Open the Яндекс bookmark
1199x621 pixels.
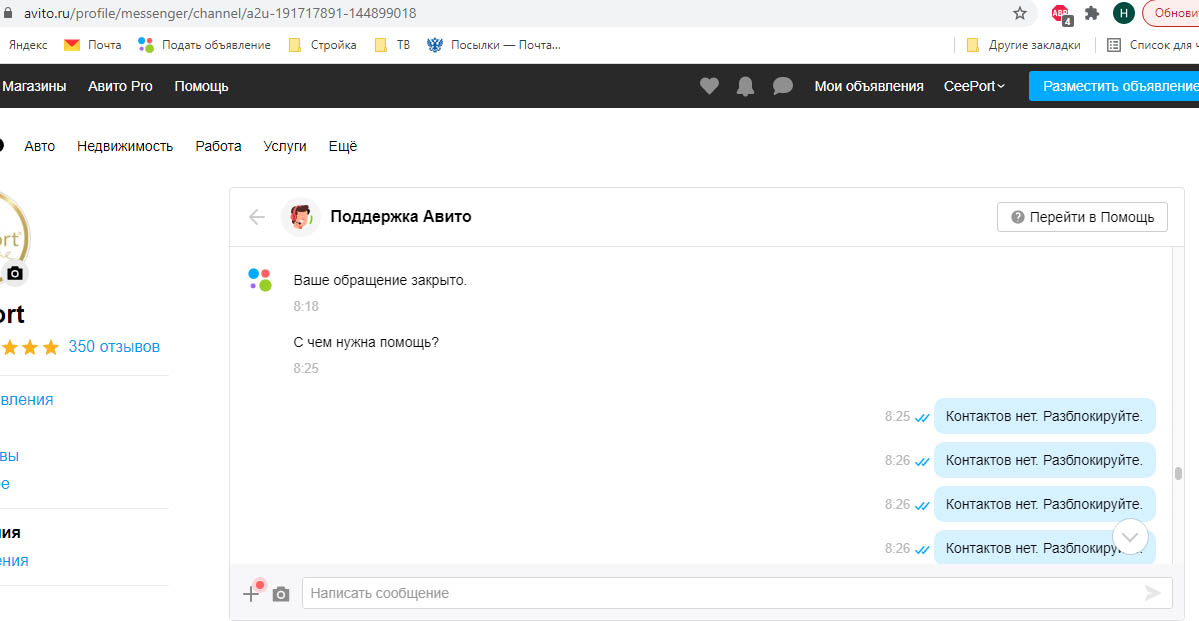[x=28, y=45]
